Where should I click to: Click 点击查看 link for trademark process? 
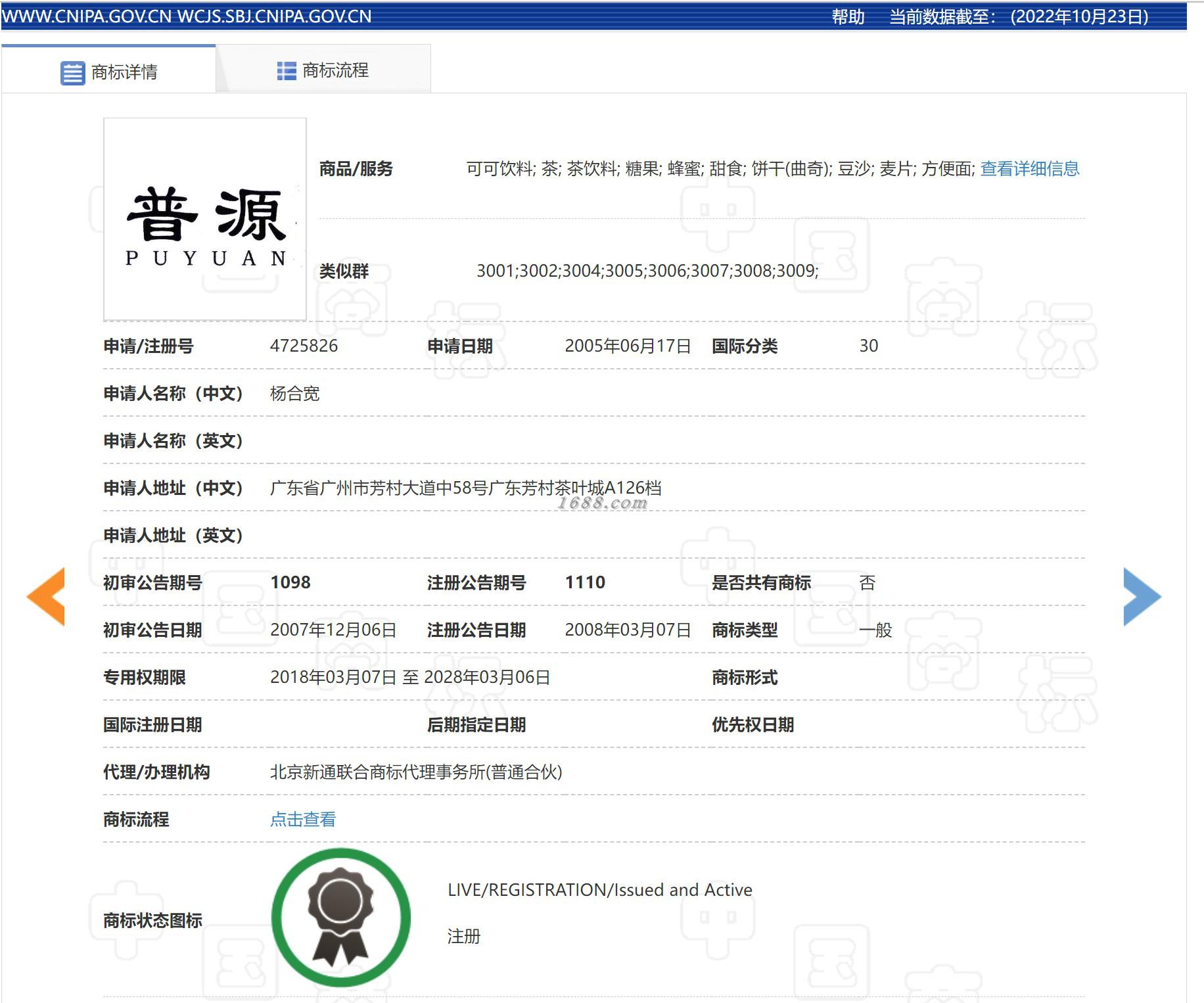303,819
